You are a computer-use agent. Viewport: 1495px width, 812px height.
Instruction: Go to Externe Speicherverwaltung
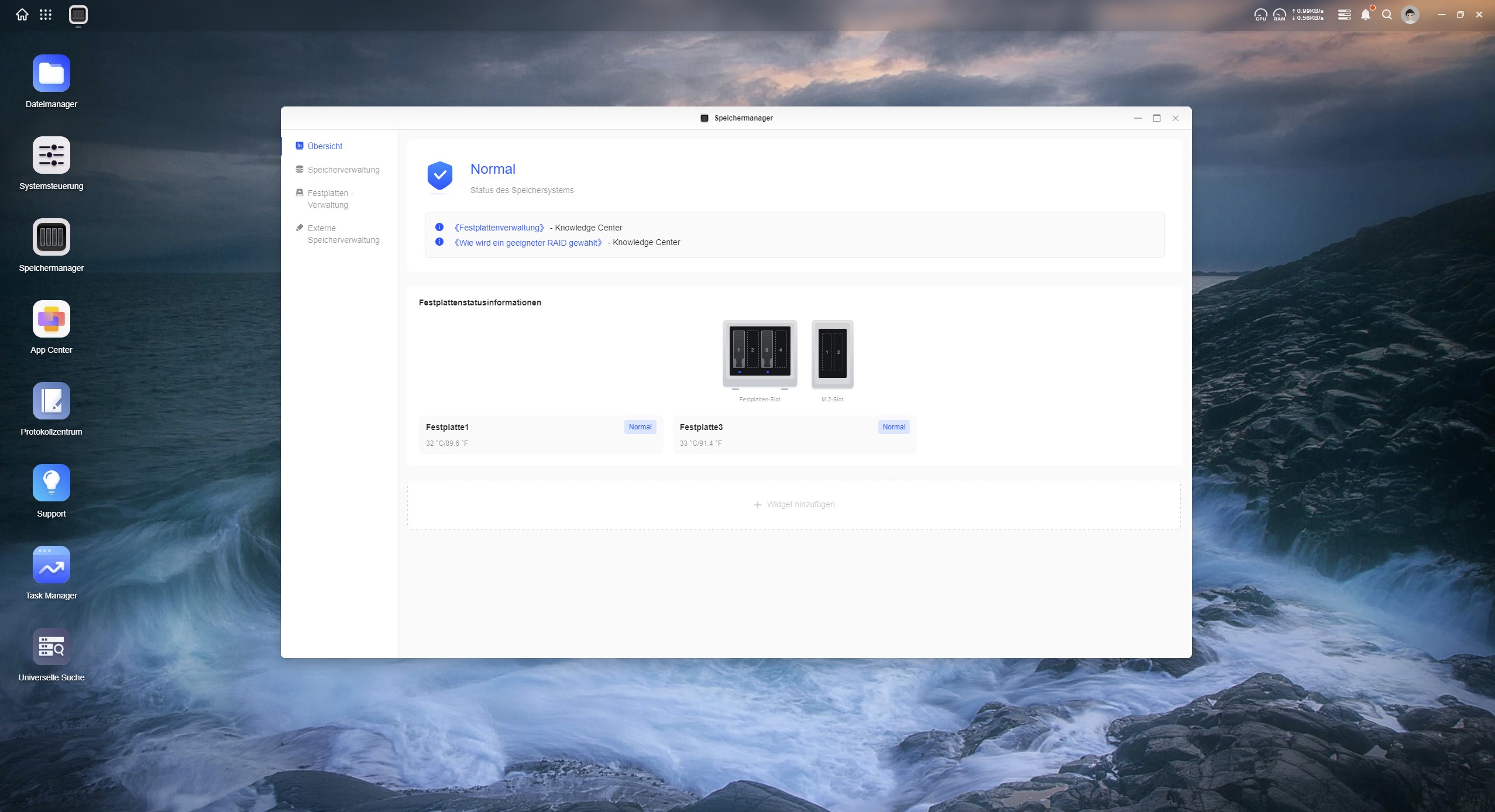pos(343,234)
